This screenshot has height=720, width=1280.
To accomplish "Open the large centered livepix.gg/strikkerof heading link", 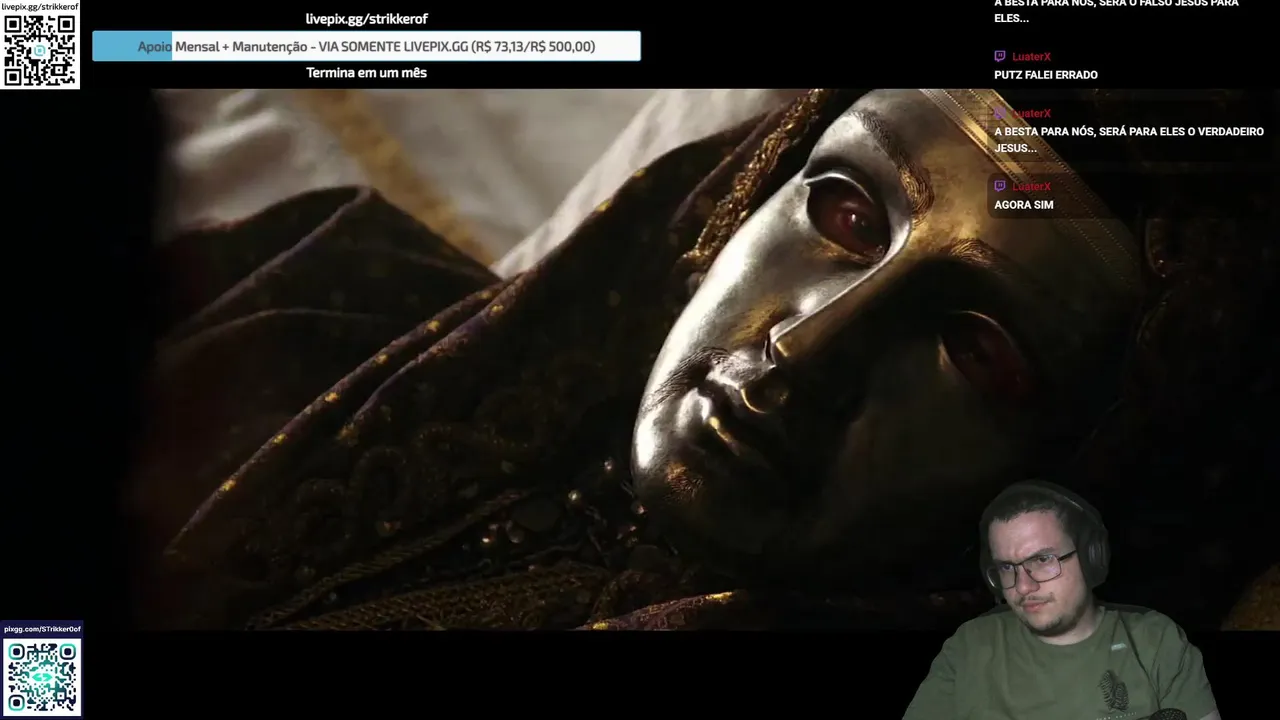I will point(366,19).
